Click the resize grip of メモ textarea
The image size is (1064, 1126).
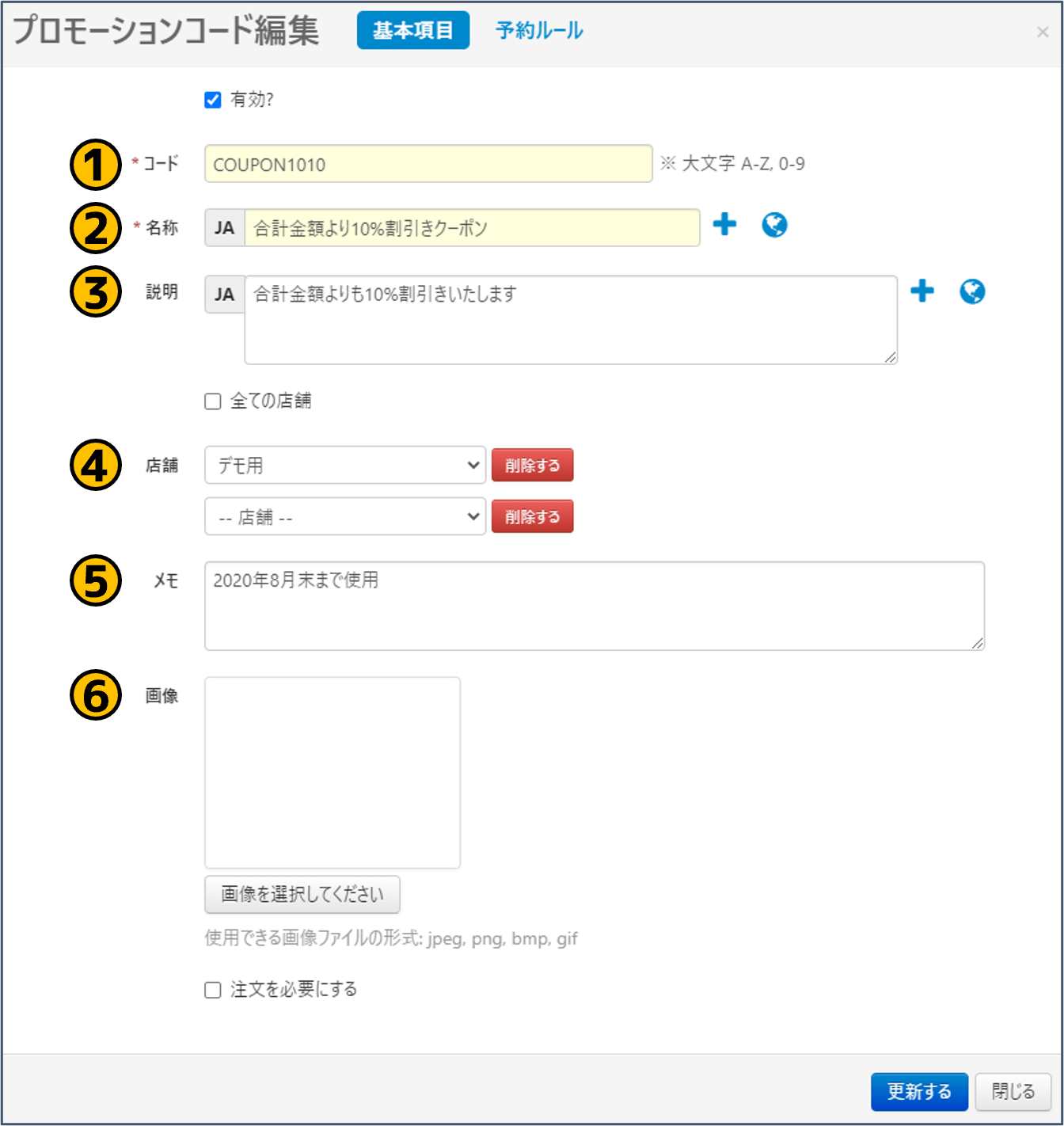(x=978, y=643)
